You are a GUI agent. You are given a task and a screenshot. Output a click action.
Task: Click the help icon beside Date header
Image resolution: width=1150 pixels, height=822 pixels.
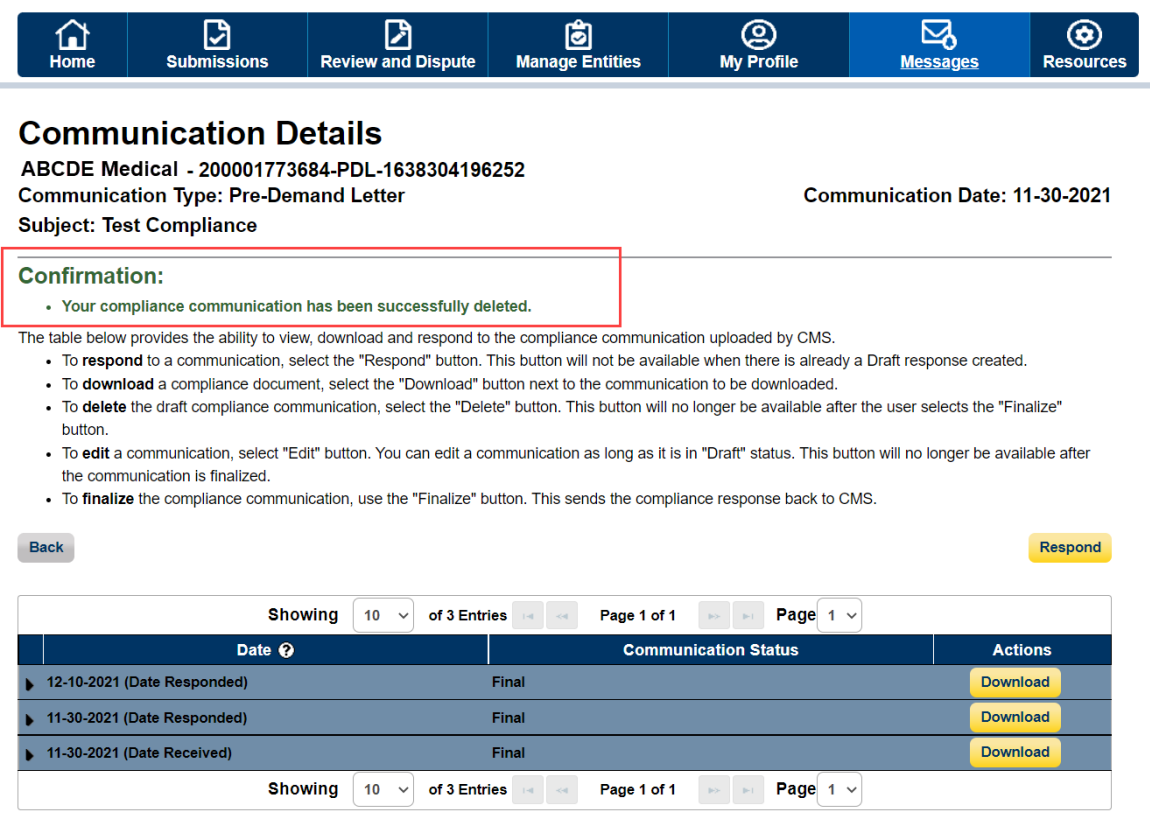[x=286, y=650]
